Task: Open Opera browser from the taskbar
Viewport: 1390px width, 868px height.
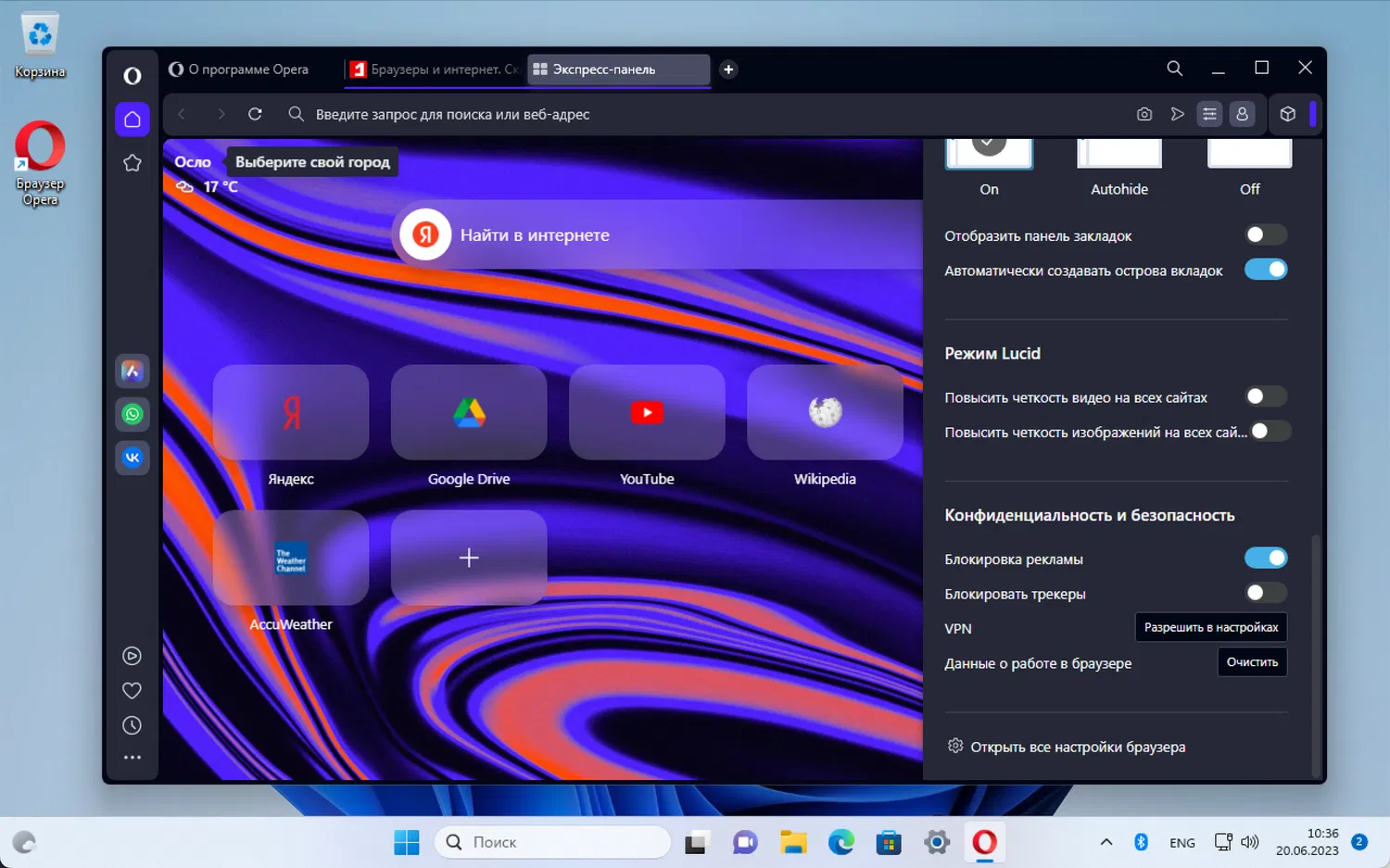Action: coord(984,842)
